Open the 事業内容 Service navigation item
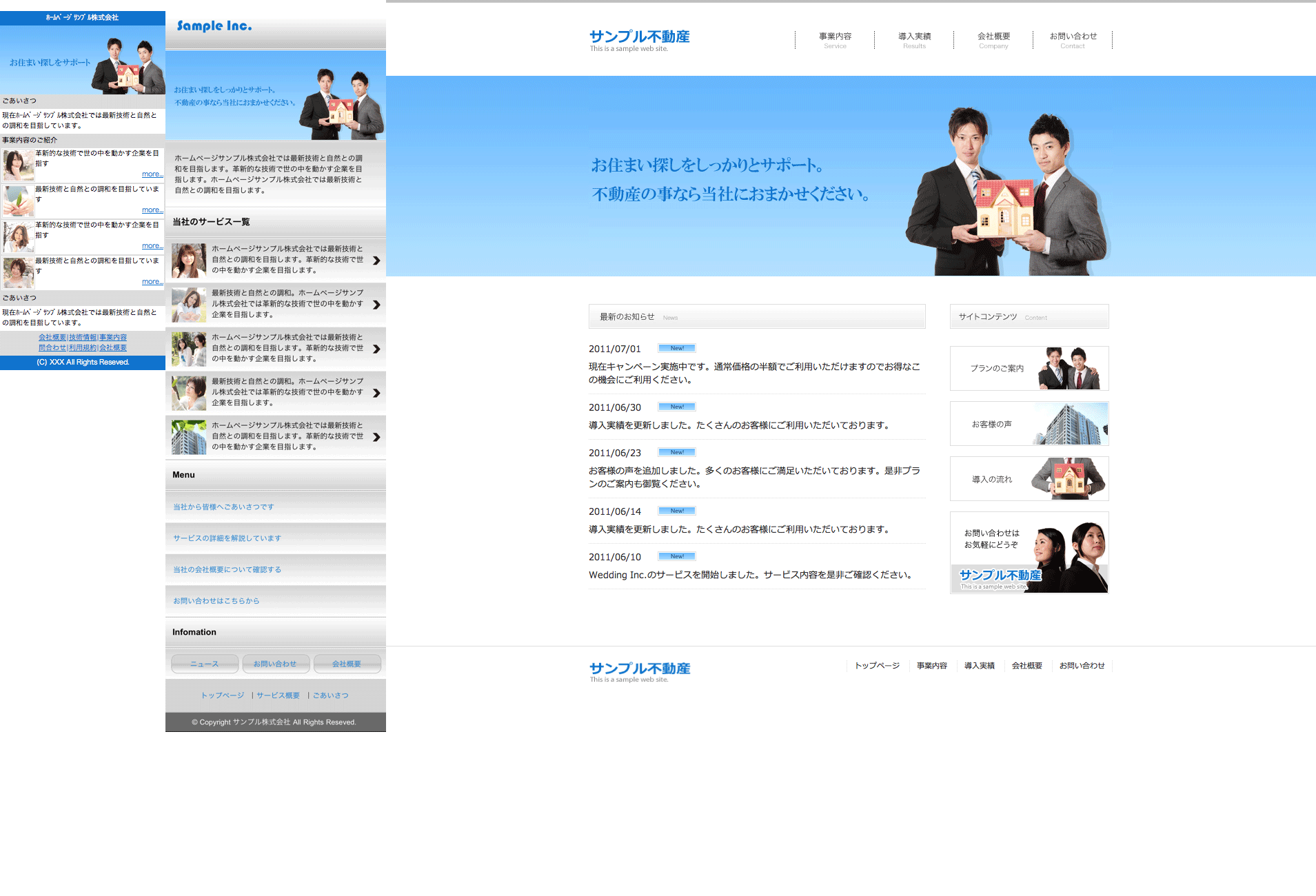 click(x=835, y=40)
